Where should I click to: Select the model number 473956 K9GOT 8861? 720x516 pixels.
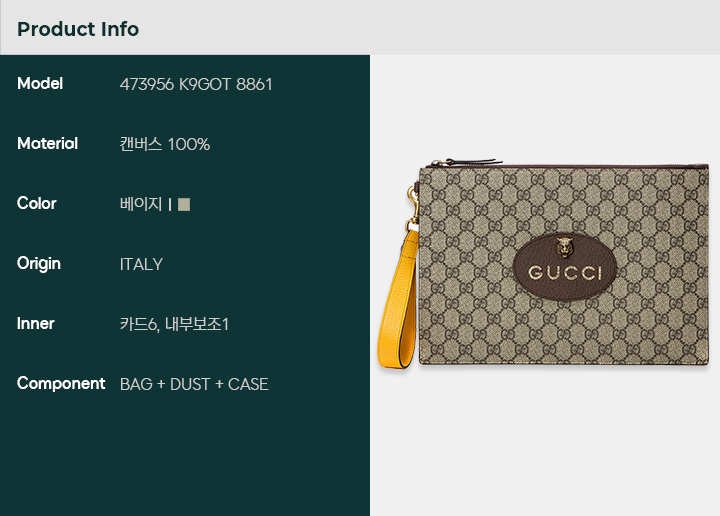(x=196, y=84)
